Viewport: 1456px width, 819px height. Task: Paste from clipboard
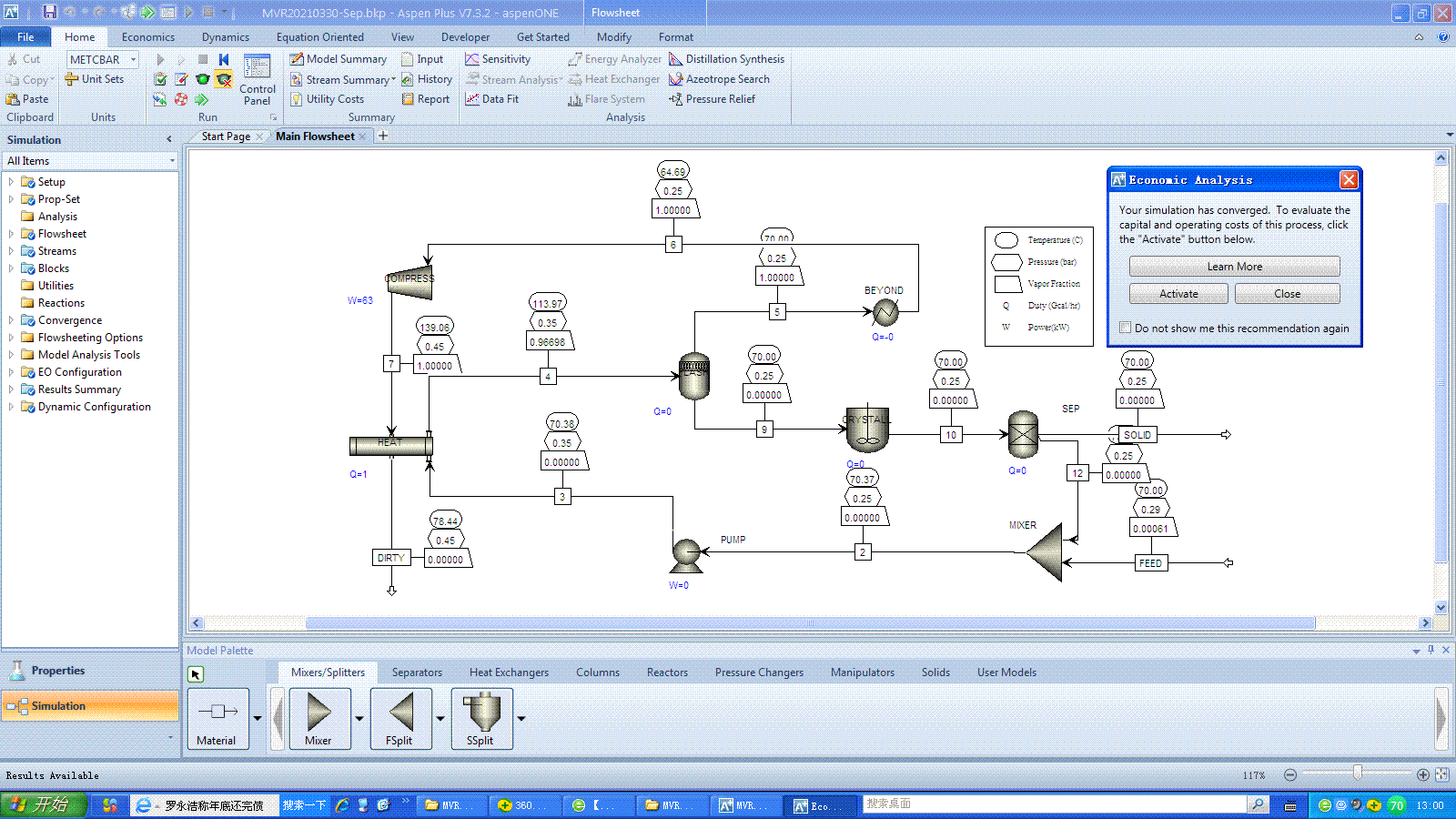coord(27,99)
